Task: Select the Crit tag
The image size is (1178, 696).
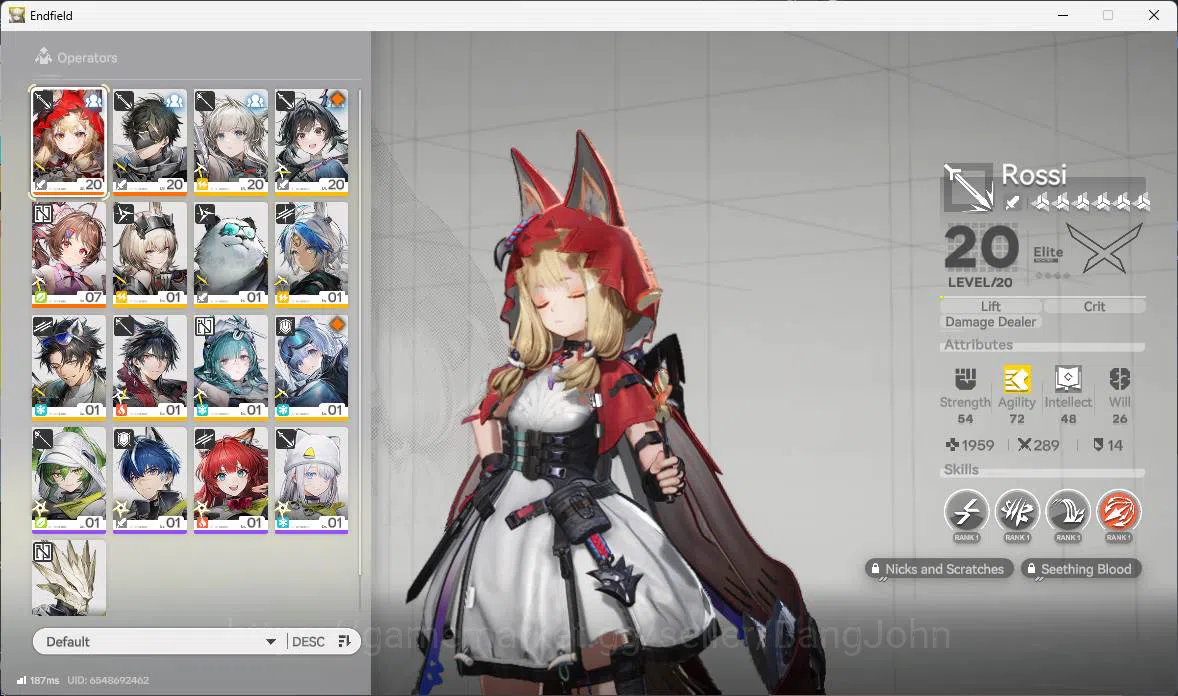Action: click(1095, 306)
